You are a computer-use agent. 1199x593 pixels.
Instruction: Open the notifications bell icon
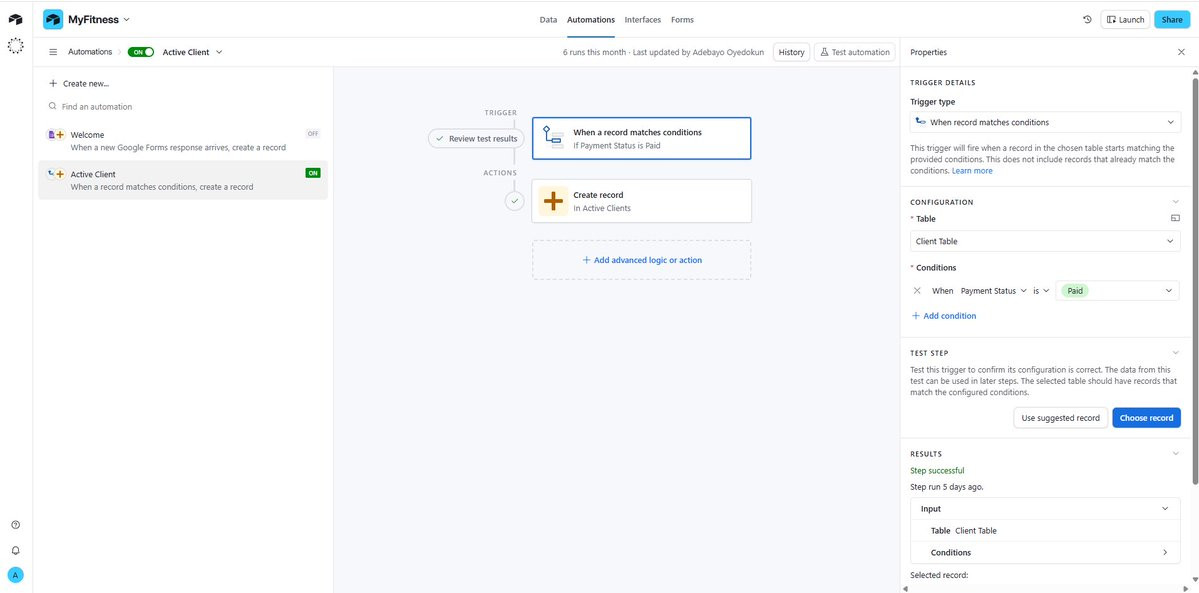(x=15, y=550)
